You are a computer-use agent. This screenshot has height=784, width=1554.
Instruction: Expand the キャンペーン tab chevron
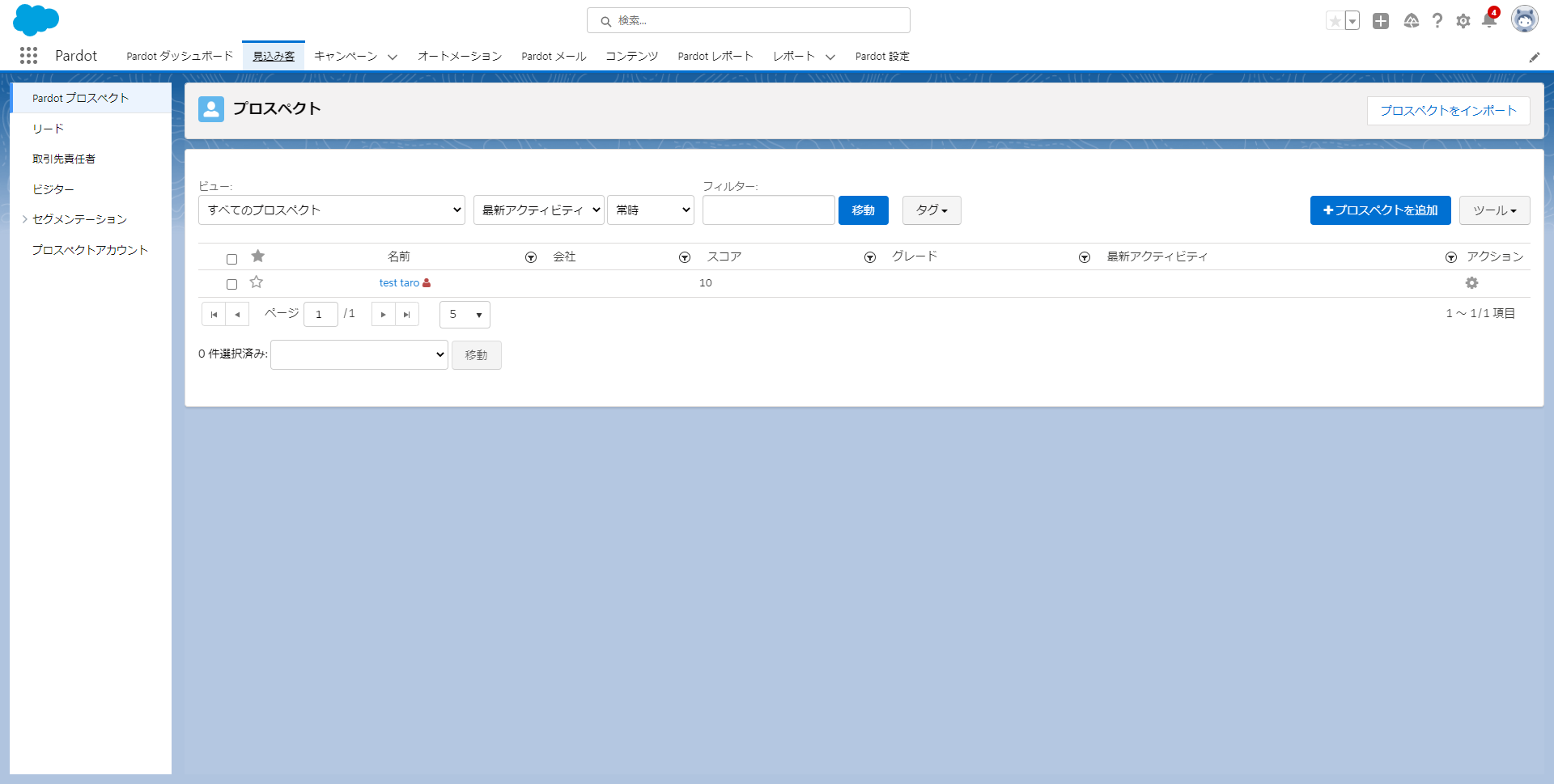tap(393, 57)
